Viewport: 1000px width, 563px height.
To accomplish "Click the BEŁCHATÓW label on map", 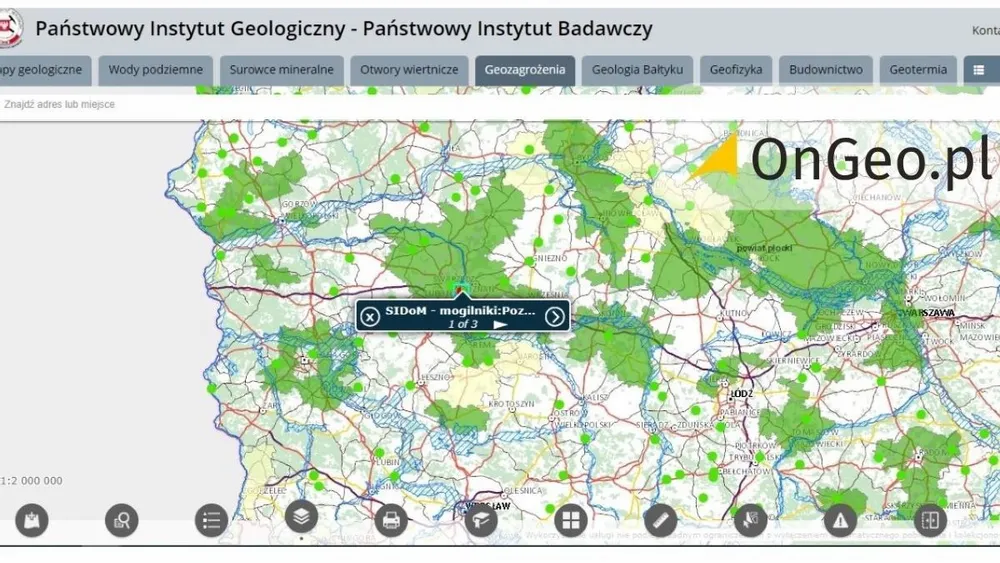I will pyautogui.click(x=746, y=472).
